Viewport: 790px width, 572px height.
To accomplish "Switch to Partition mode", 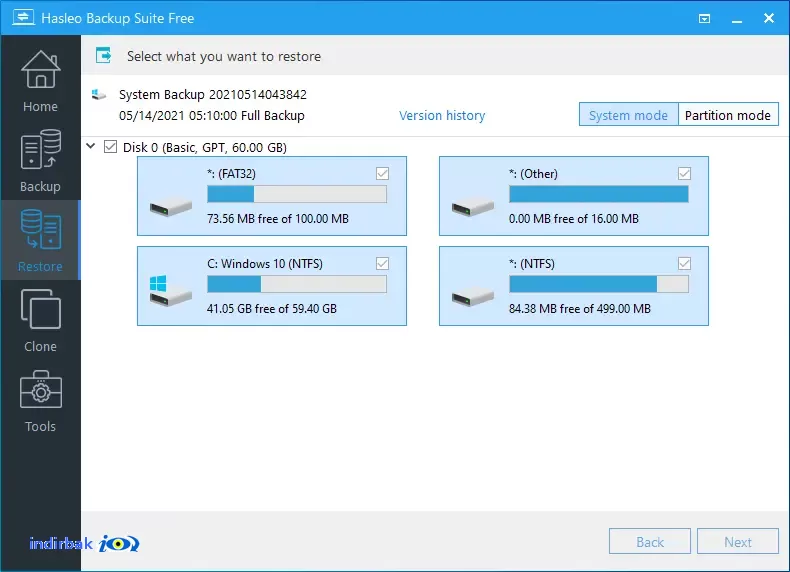I will pyautogui.click(x=728, y=115).
